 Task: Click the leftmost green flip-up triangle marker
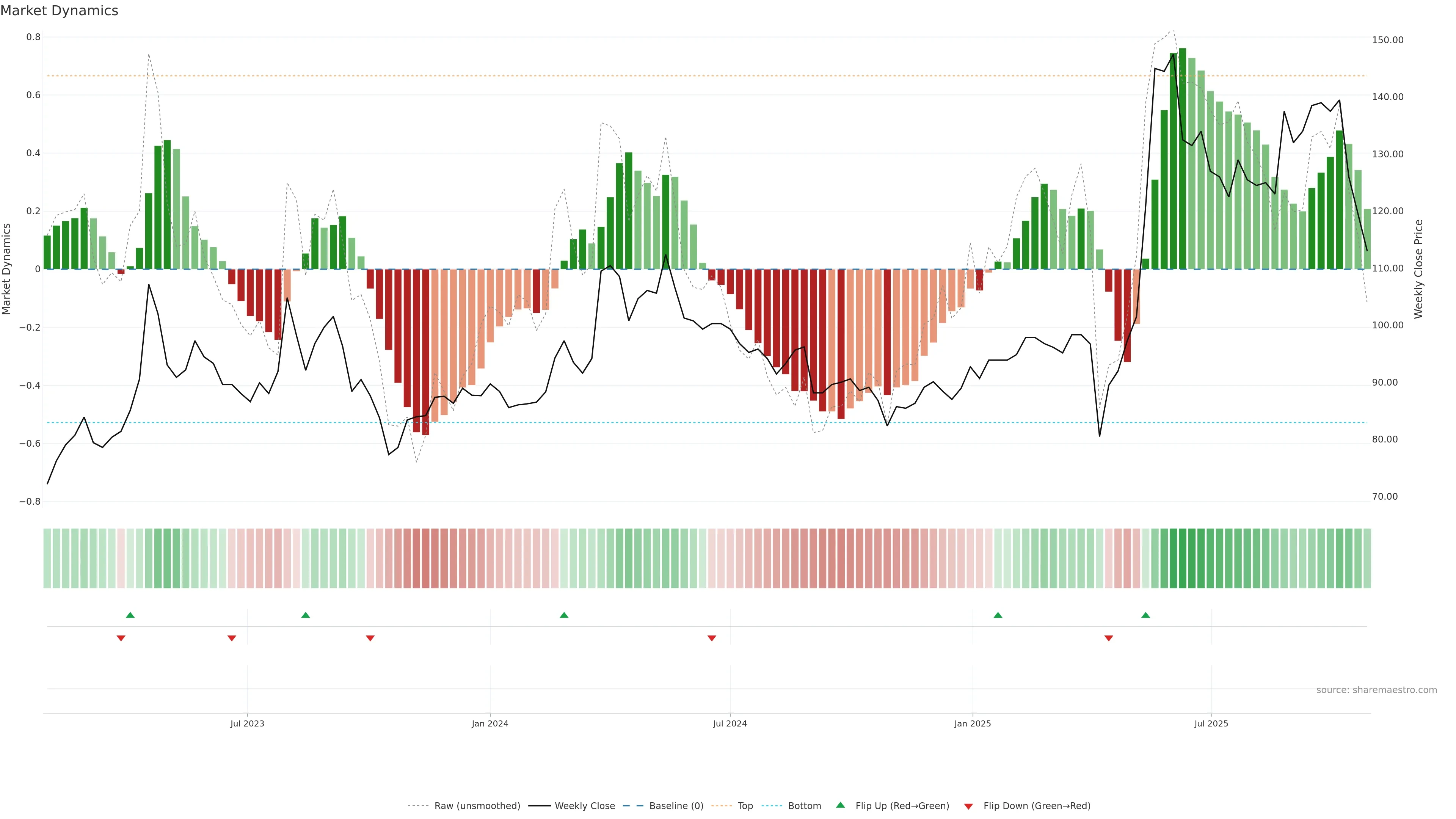(x=130, y=615)
